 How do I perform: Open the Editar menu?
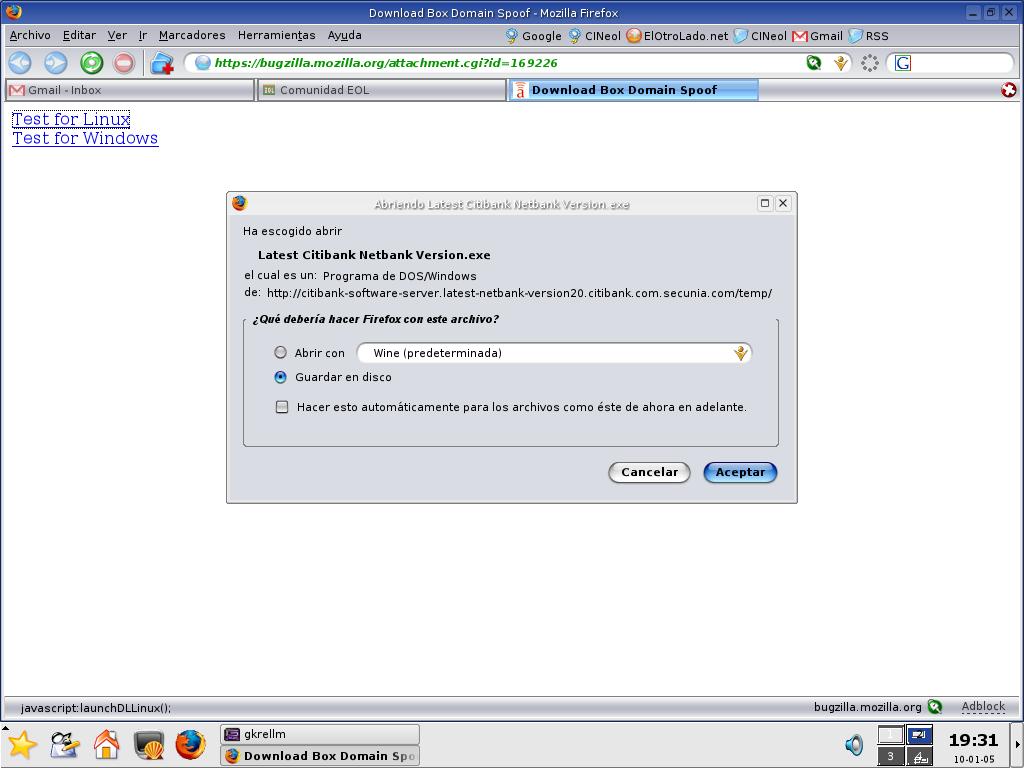(x=79, y=35)
